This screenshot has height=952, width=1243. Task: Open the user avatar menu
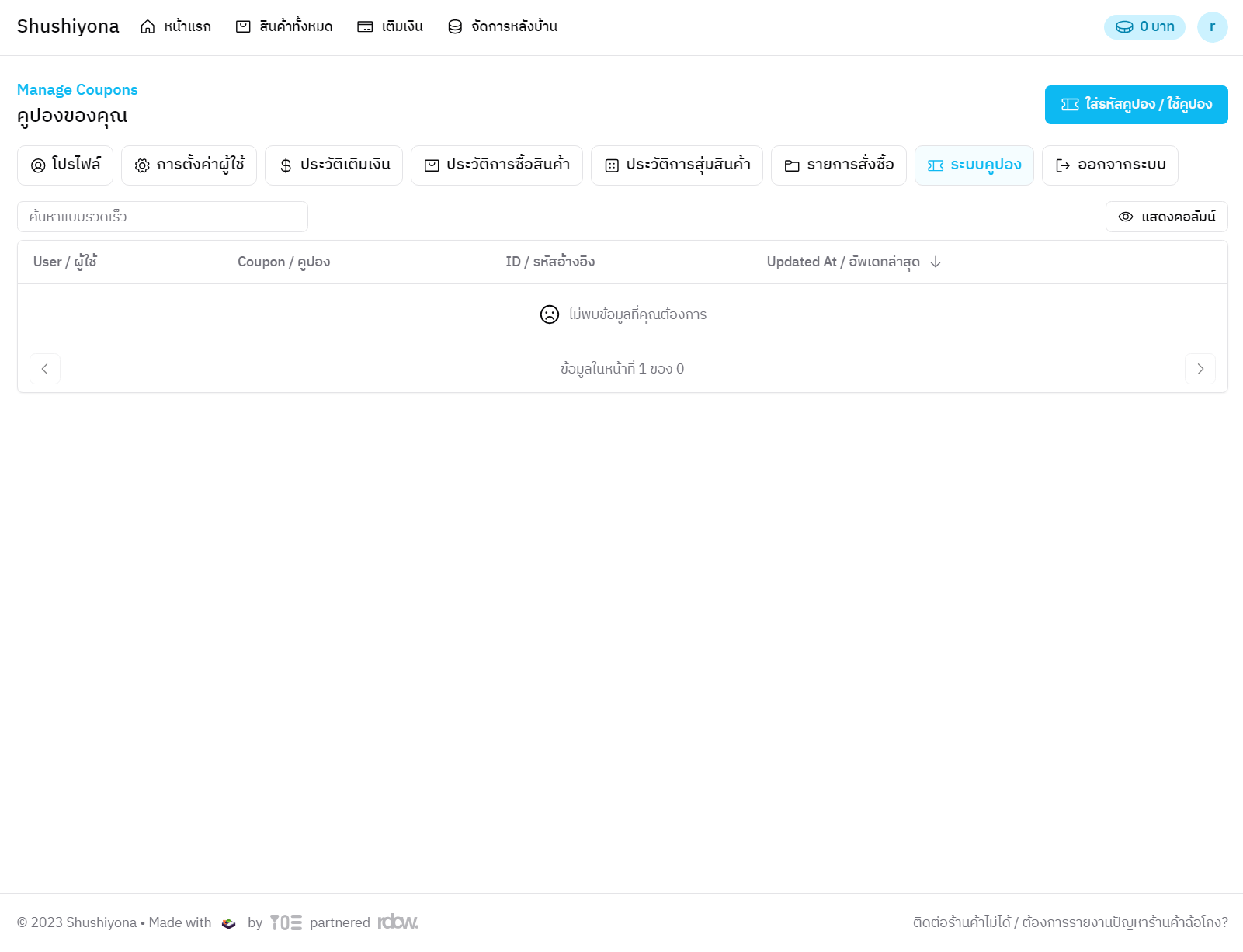tap(1212, 27)
